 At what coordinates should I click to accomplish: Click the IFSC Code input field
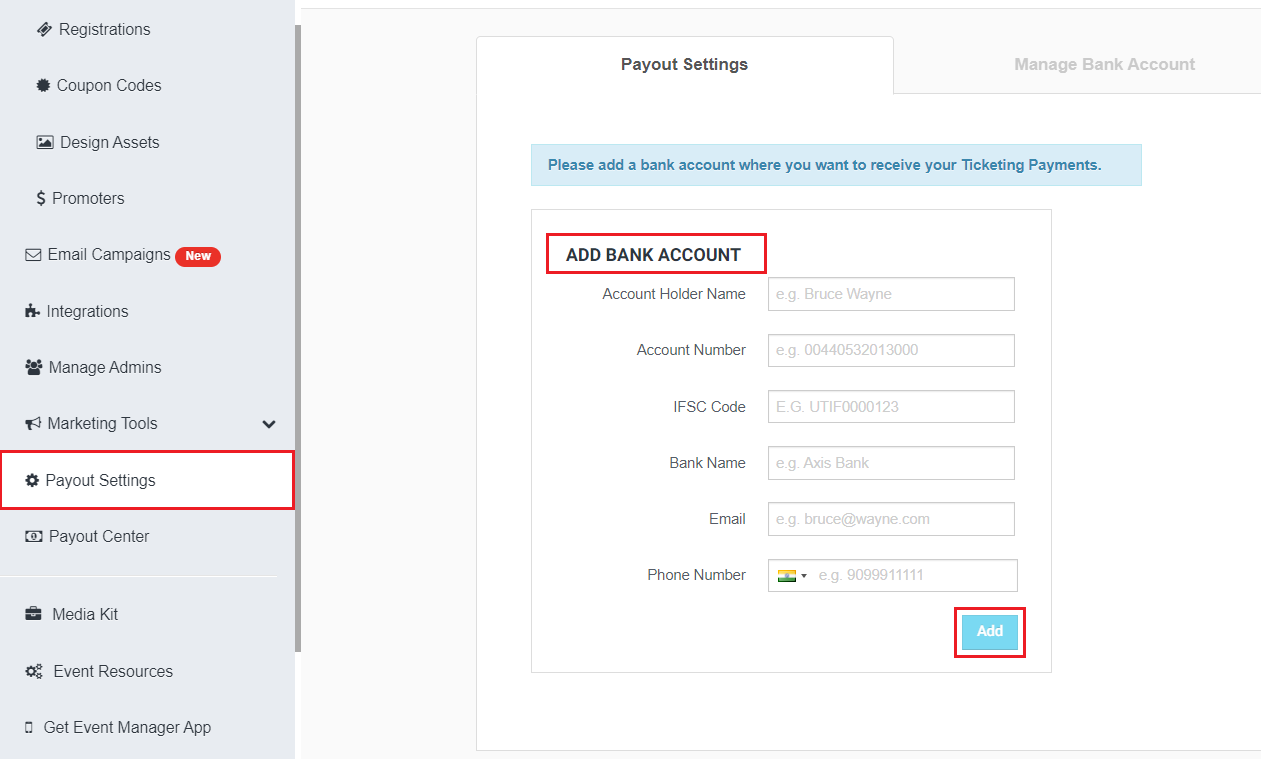tap(890, 406)
